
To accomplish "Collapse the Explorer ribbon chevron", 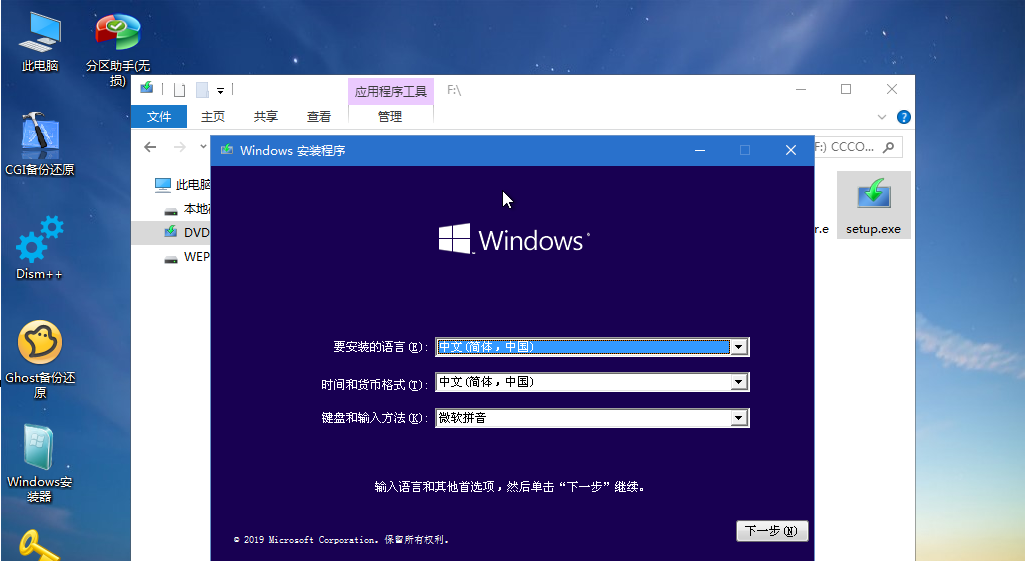I will pos(882,117).
